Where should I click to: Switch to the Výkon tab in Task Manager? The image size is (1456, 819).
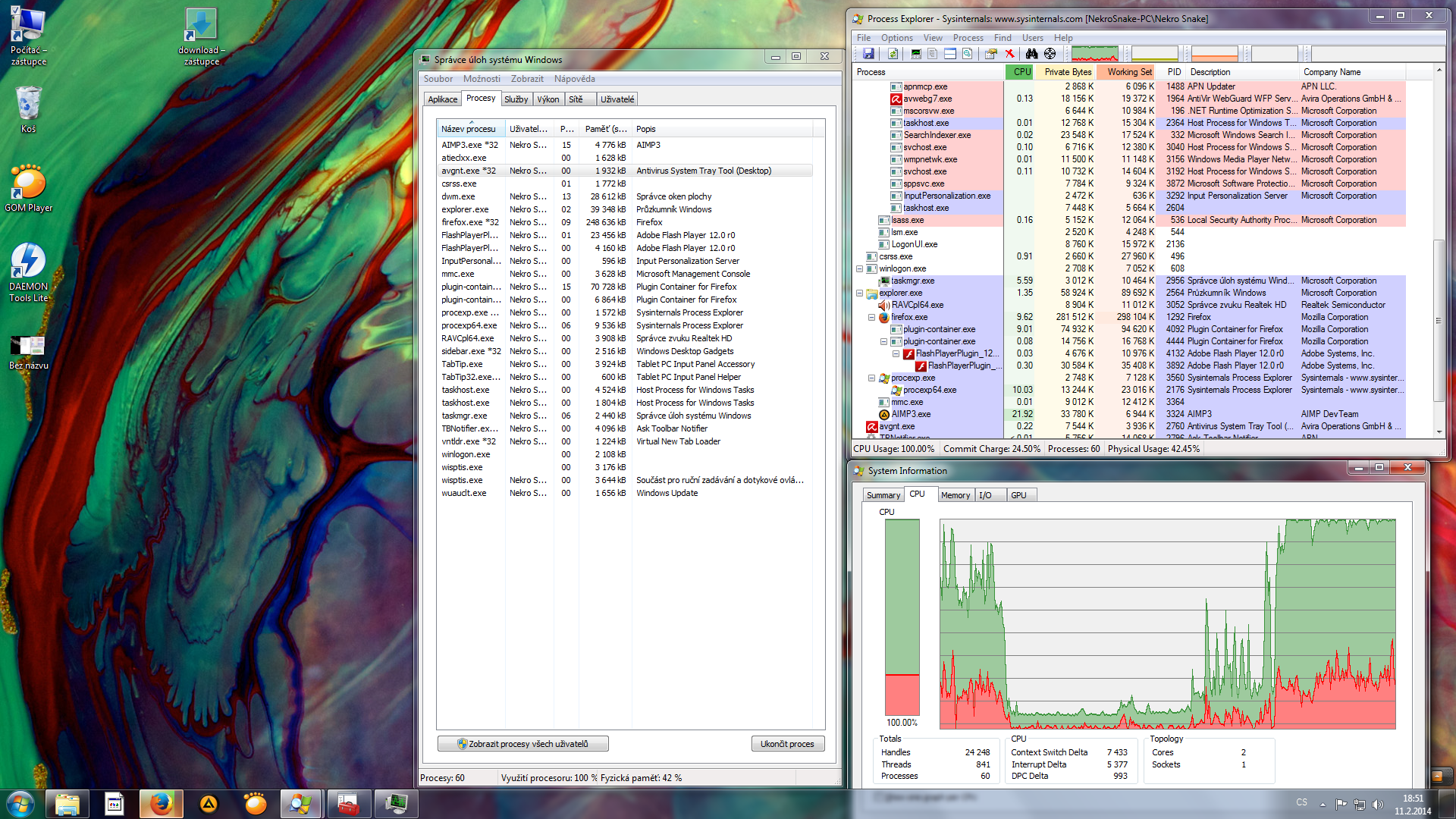[x=548, y=99]
